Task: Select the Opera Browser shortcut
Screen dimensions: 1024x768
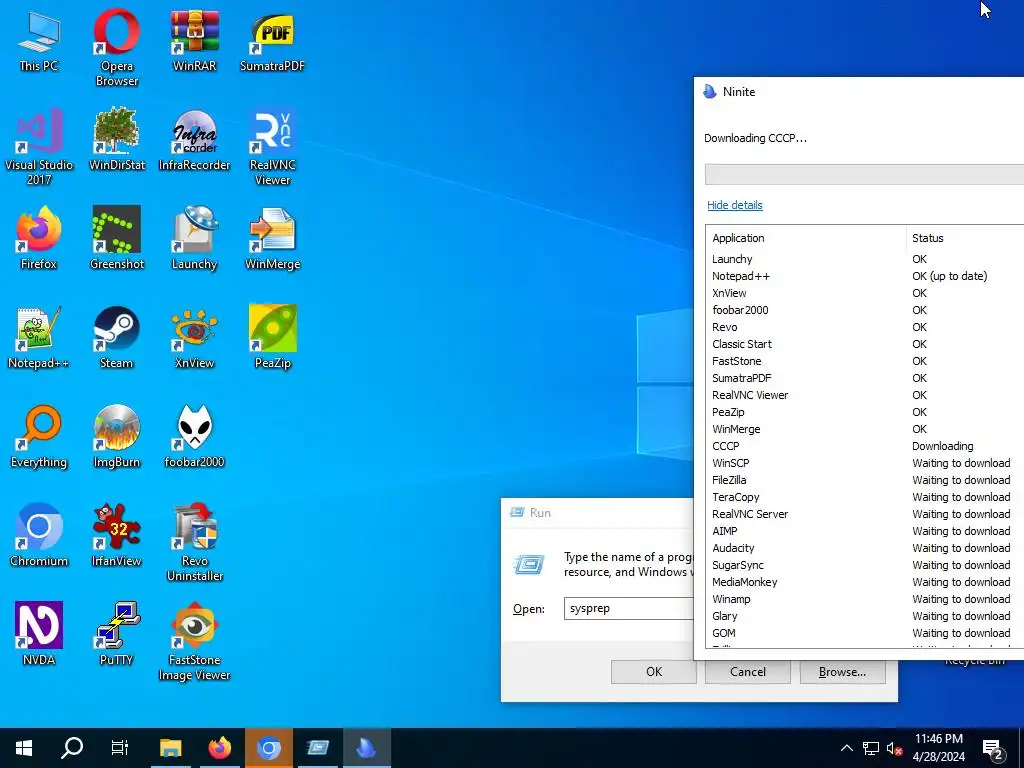Action: tap(116, 47)
